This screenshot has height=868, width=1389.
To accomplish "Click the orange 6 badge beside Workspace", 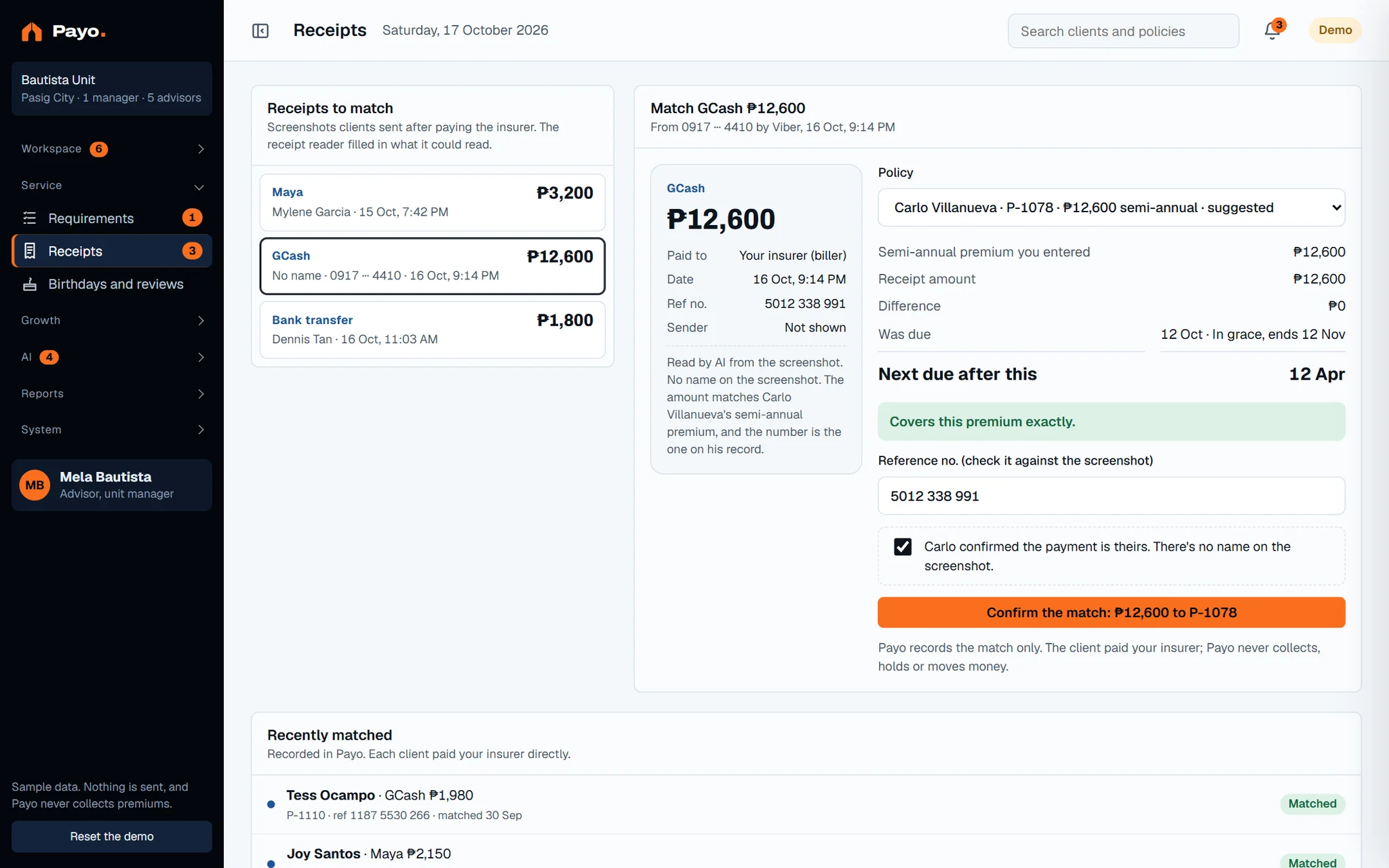I will tap(98, 149).
